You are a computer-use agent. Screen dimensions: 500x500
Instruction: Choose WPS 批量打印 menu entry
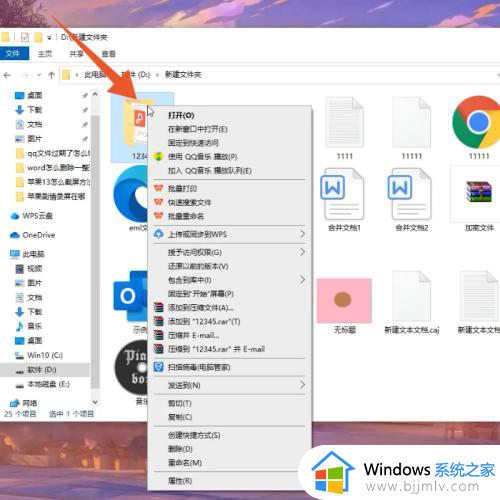[x=229, y=189]
